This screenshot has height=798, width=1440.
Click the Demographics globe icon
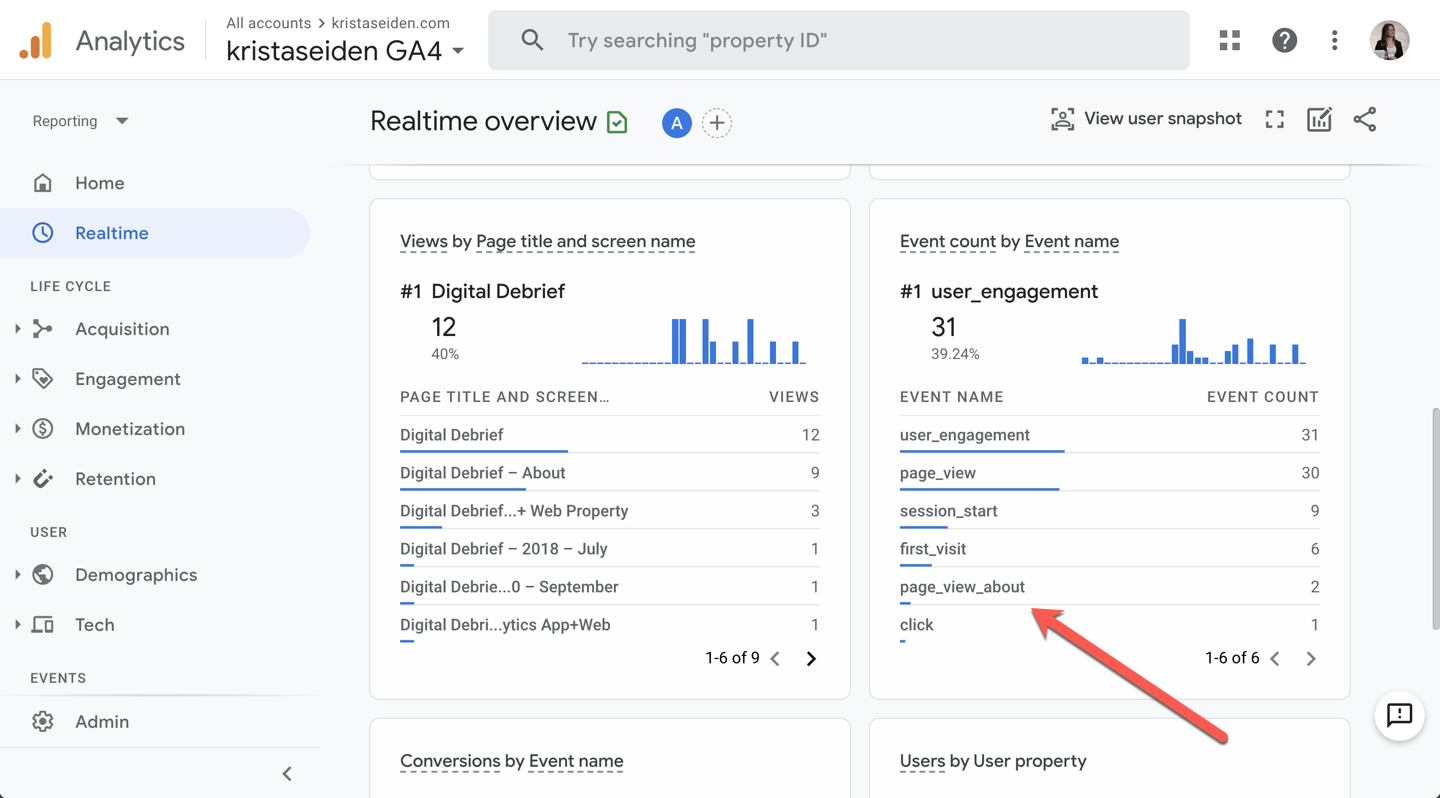pyautogui.click(x=42, y=575)
